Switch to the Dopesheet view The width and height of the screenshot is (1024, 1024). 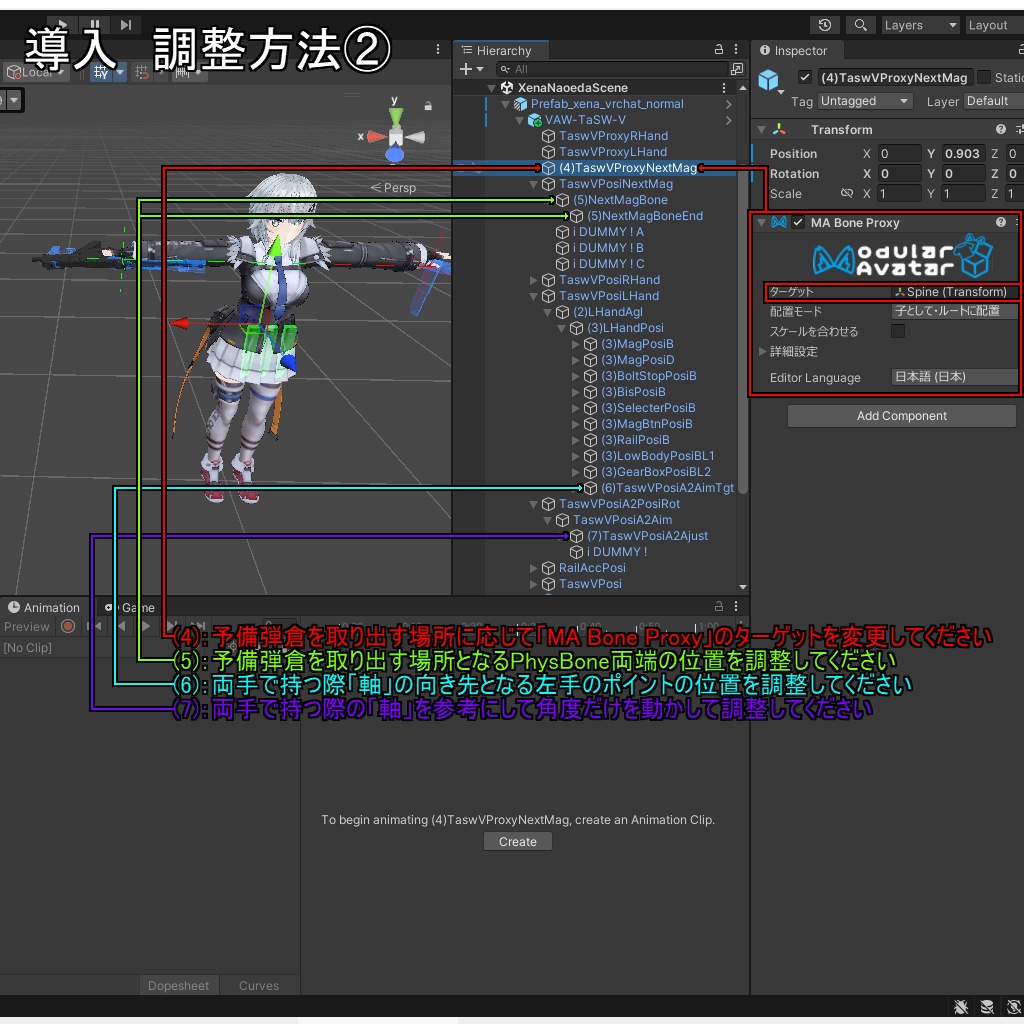[178, 985]
